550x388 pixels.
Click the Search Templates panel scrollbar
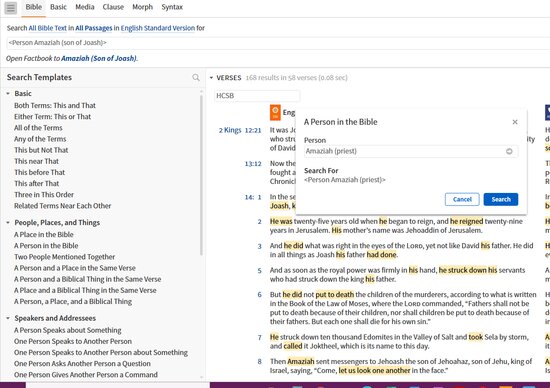201,175
